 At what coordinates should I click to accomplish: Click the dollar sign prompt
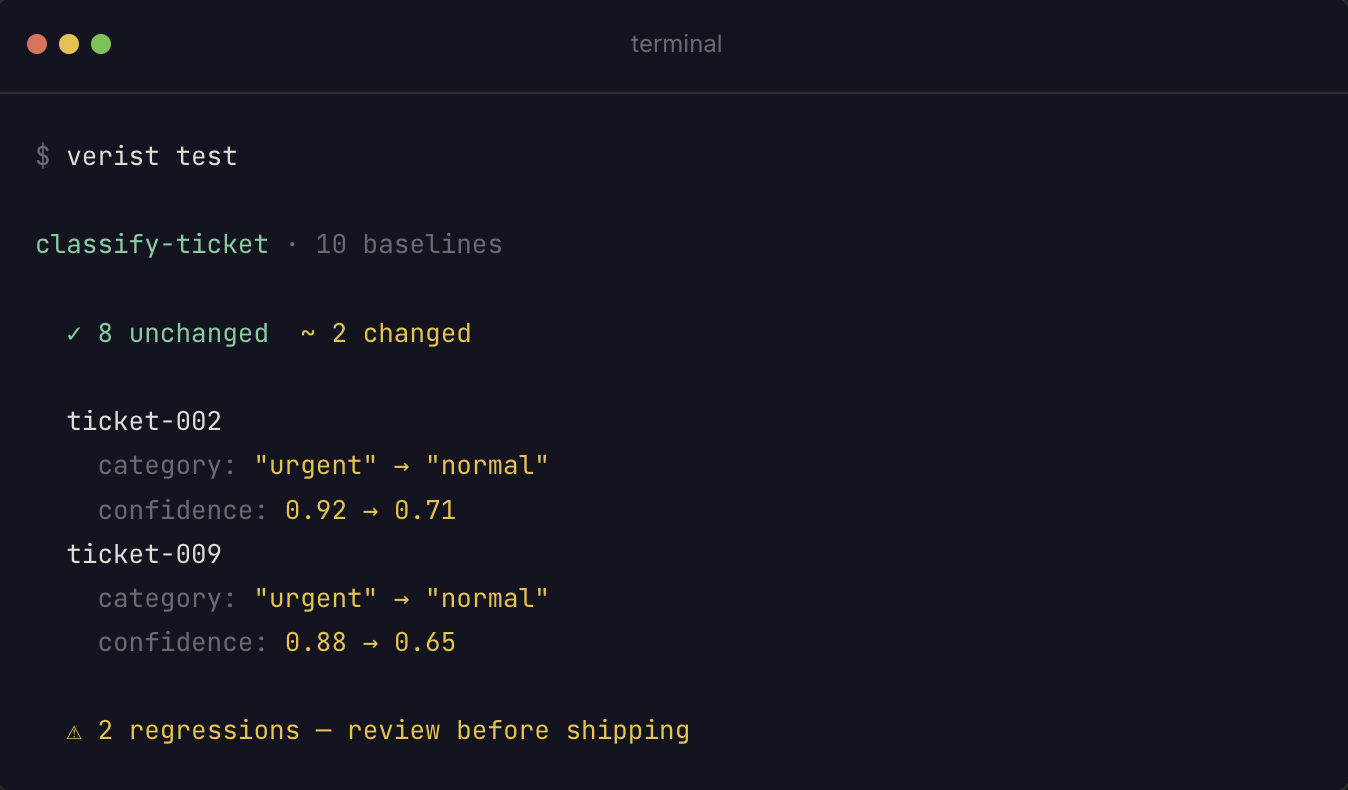point(43,156)
